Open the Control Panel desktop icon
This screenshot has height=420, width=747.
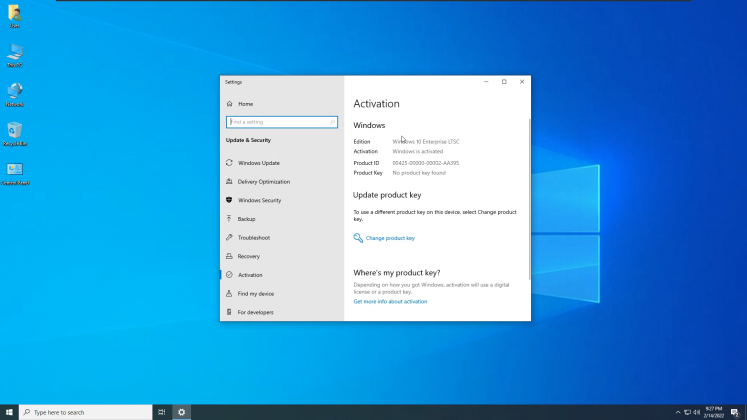tap(15, 173)
